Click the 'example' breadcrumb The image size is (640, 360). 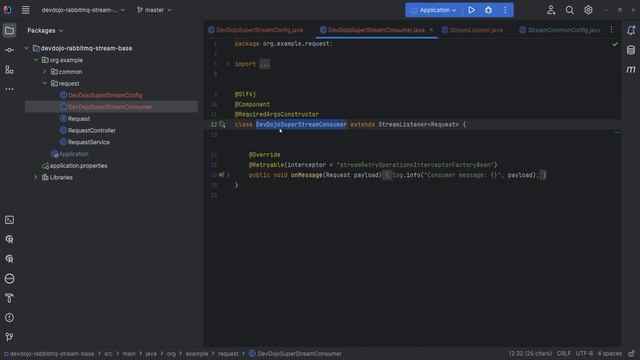coord(197,354)
